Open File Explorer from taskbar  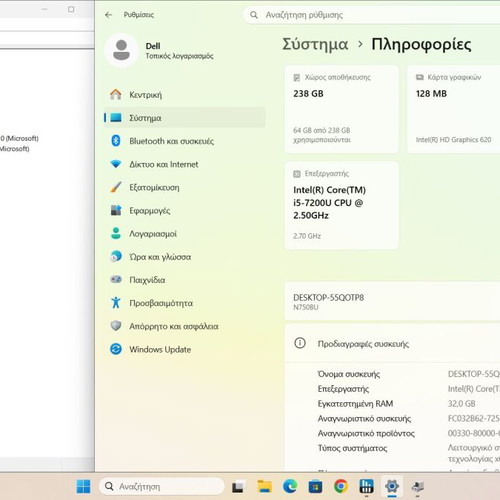click(265, 486)
